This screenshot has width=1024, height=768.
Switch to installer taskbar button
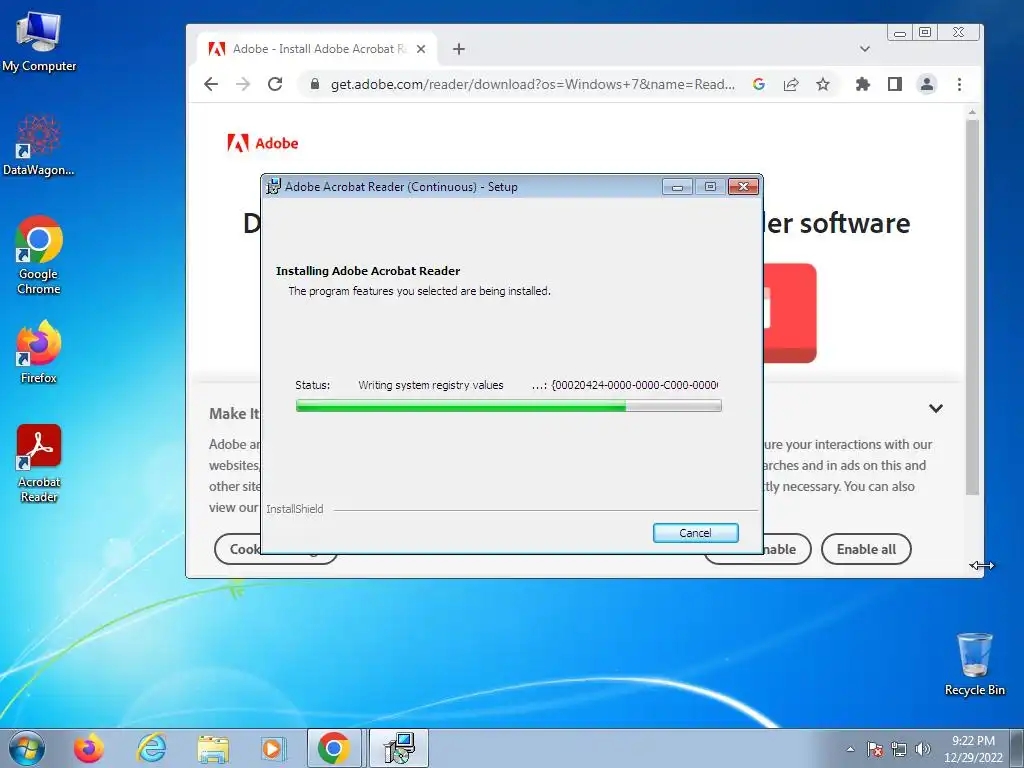coord(399,748)
